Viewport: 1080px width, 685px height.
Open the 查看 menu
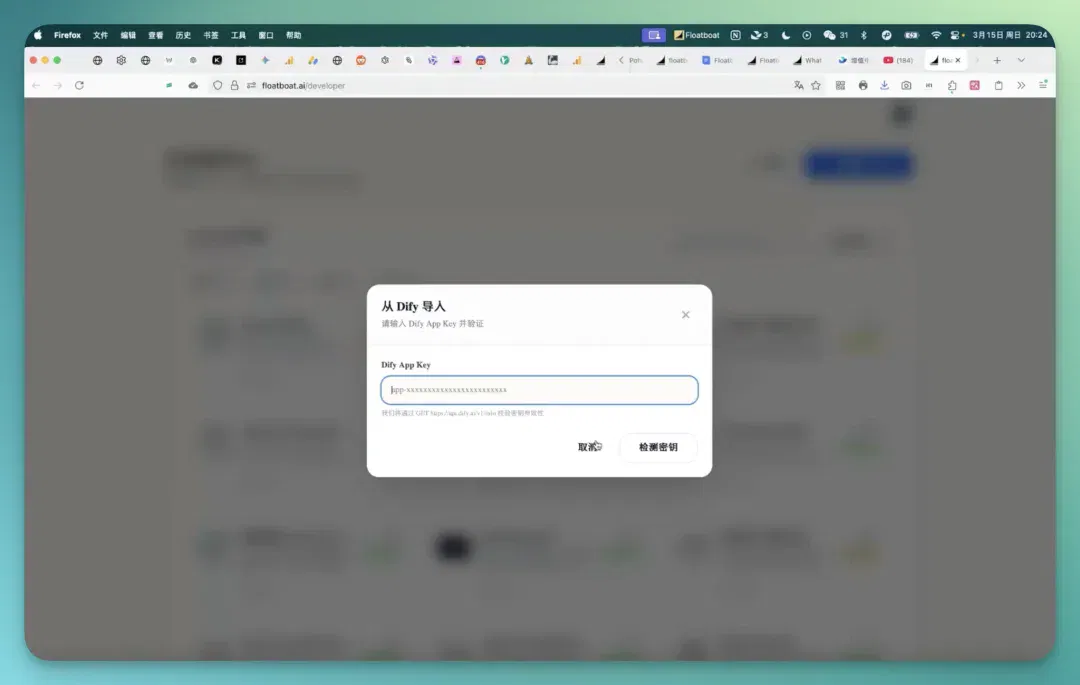(156, 35)
